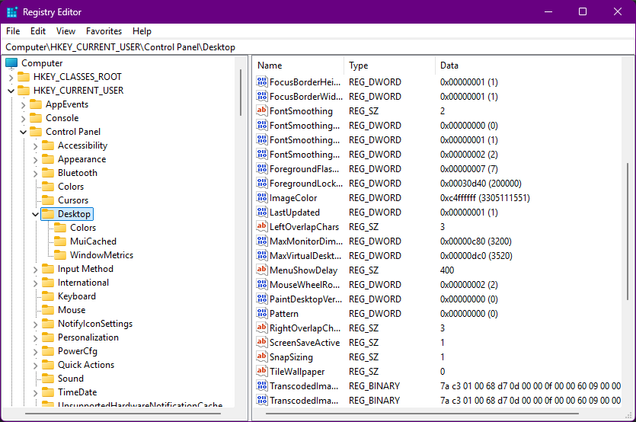
Task: Click the MaxMonitorDim... DWORD value icon
Action: (262, 241)
